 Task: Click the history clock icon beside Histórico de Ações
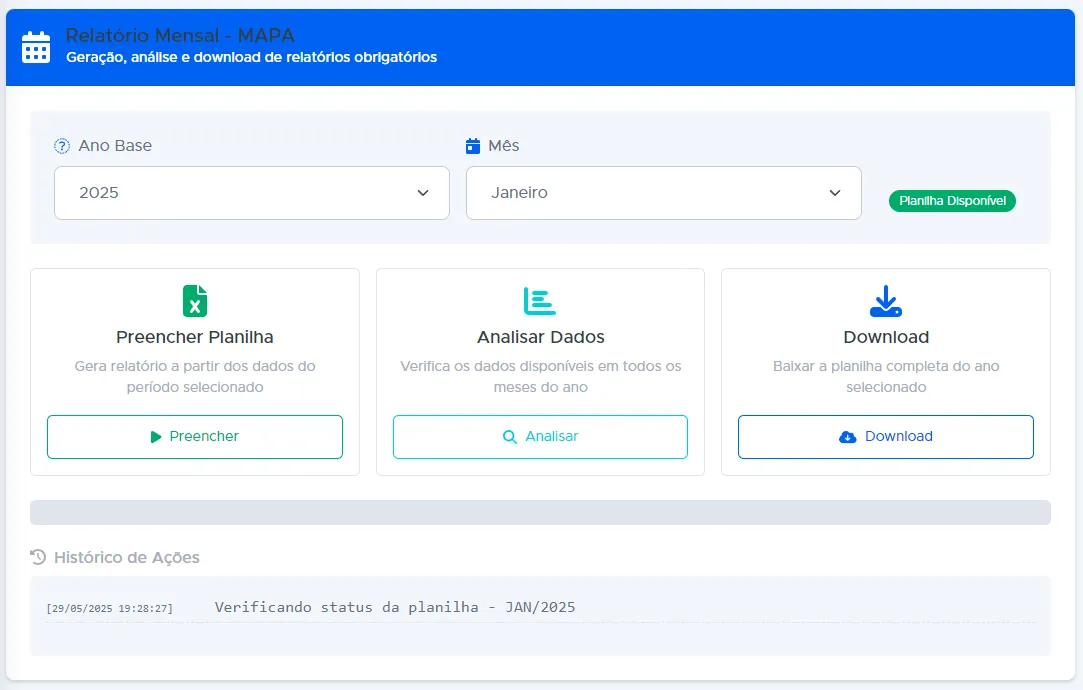(x=38, y=557)
